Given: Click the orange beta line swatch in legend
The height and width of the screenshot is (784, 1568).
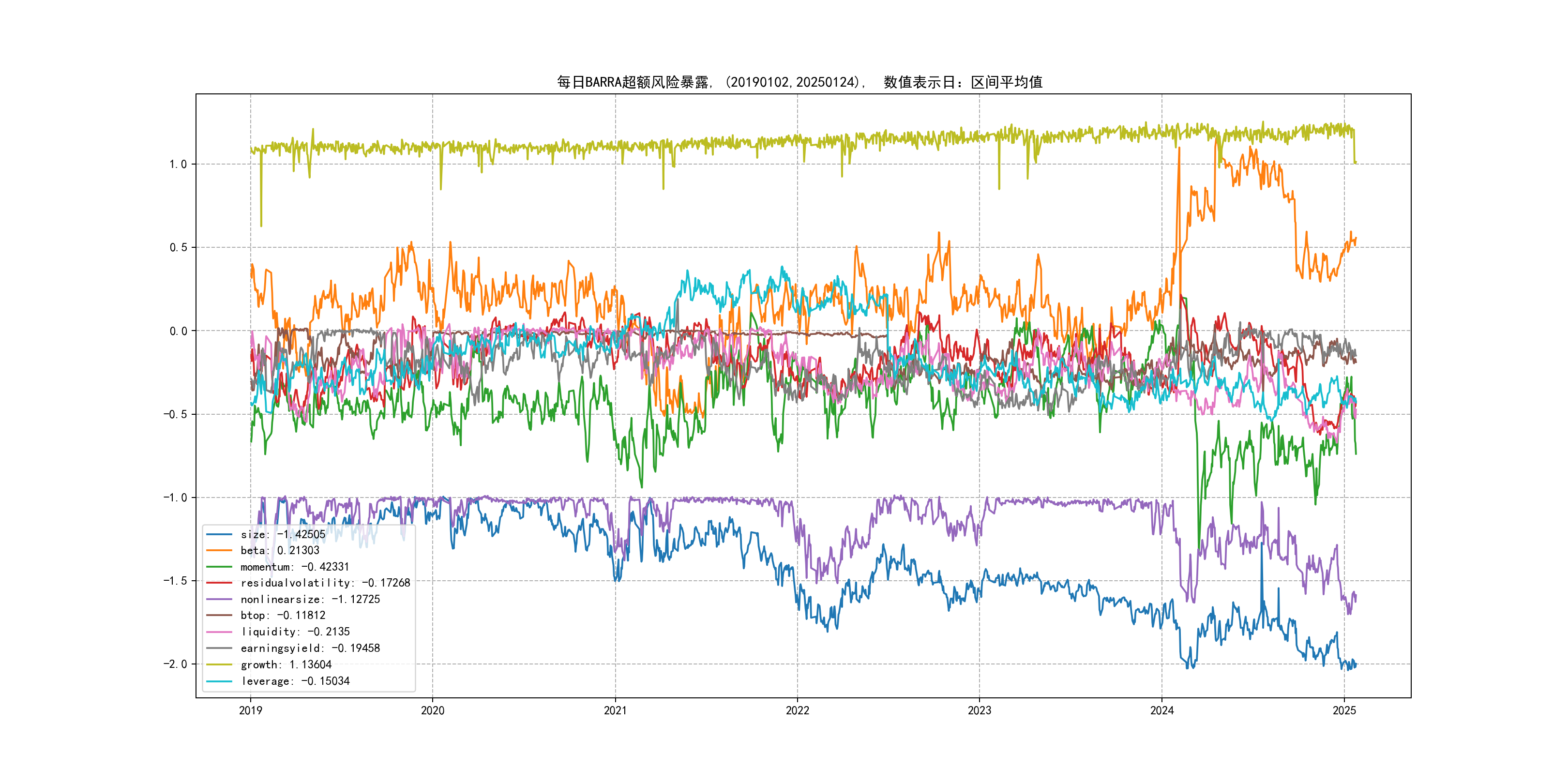Looking at the screenshot, I should pyautogui.click(x=219, y=550).
